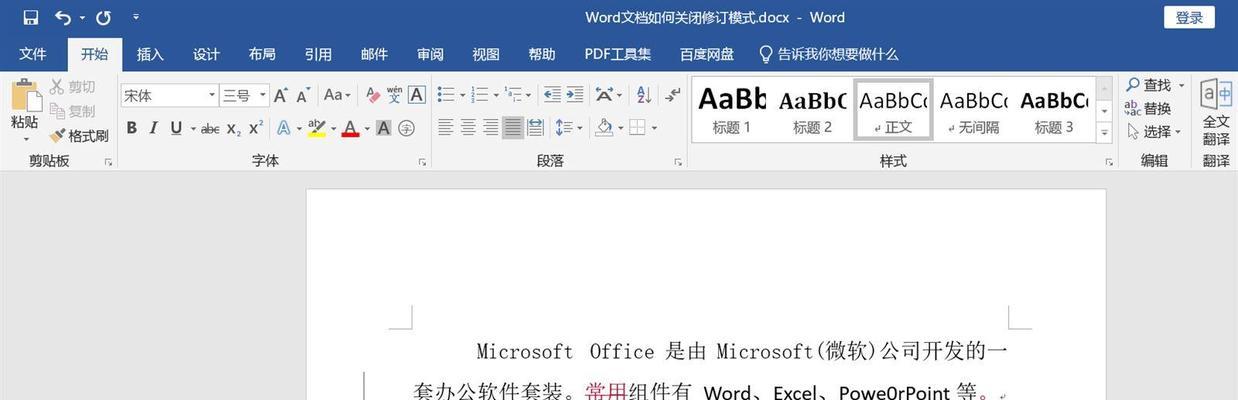Switch to the 插入 tab
This screenshot has width=1238, height=400.
point(150,54)
